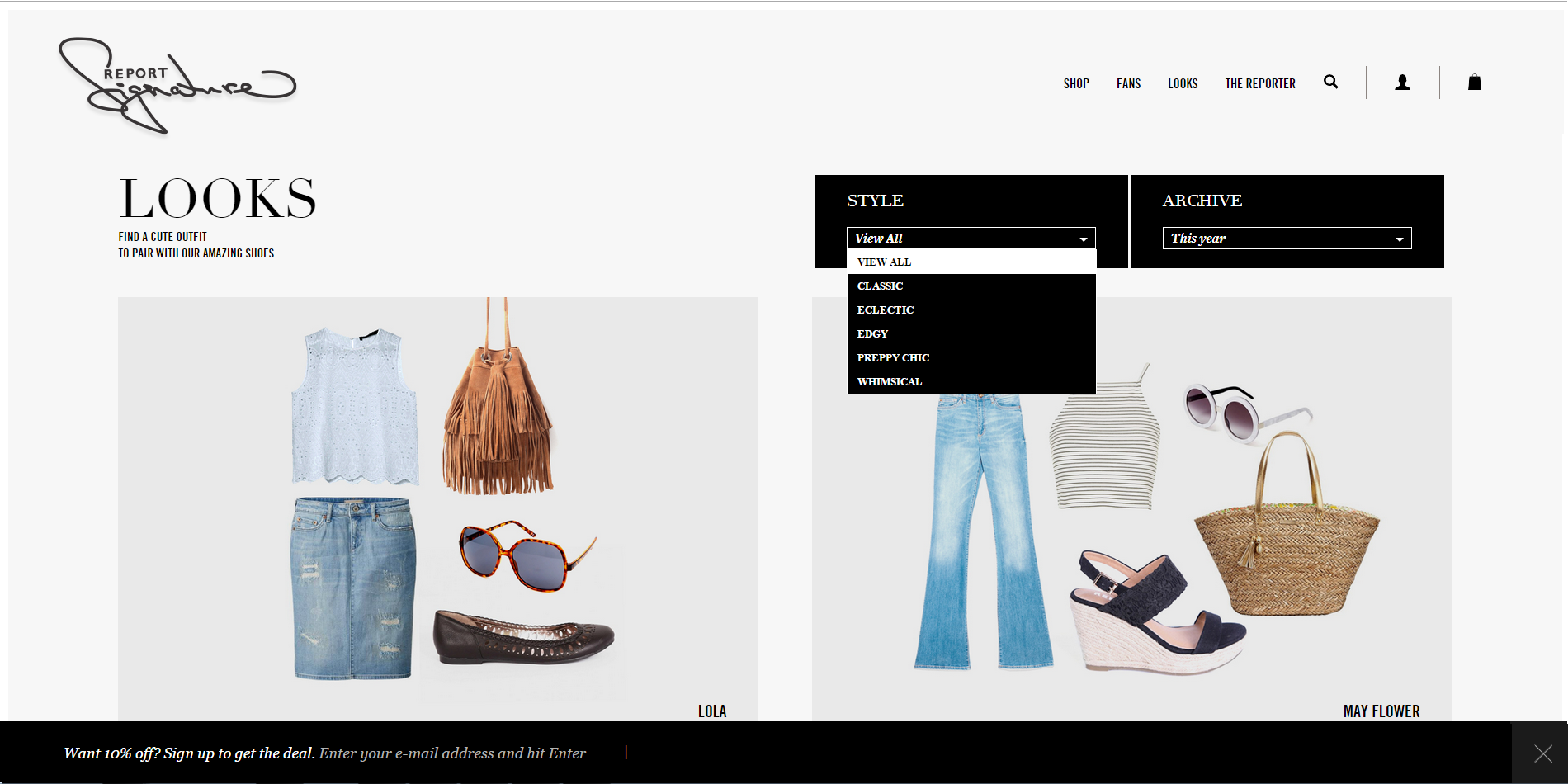Image resolution: width=1568 pixels, height=784 pixels.
Task: Open the search magnifier icon
Action: coord(1330,82)
